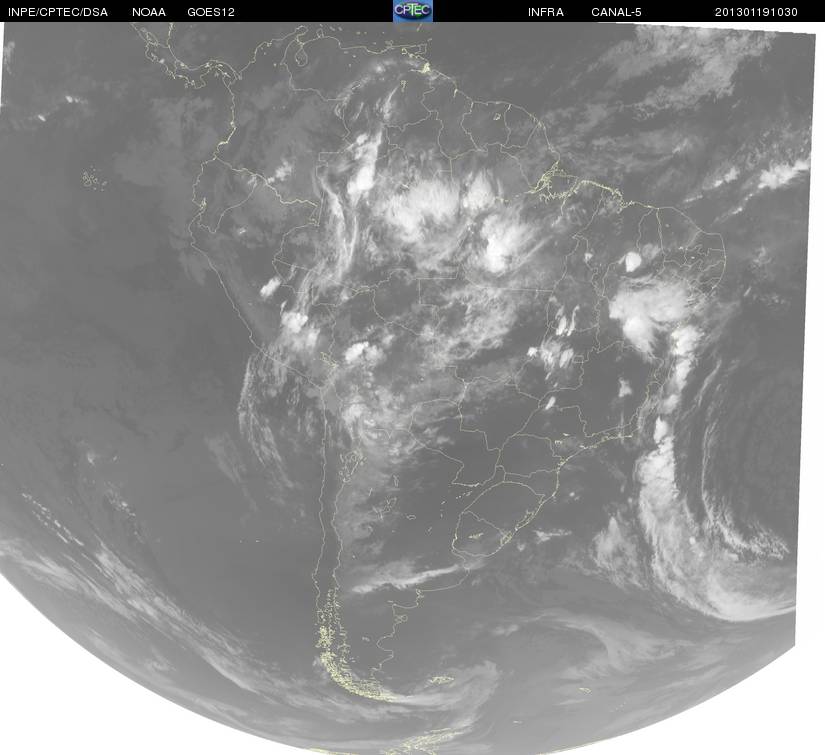Screen dimensions: 825x755
Task: Click the INFRA label in the header
Action: coord(546,12)
